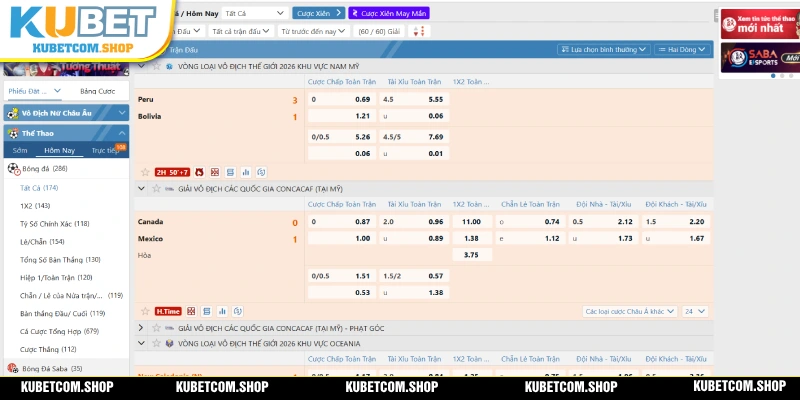This screenshot has width=800, height=400.
Task: Select Lẻ/Chẵn (154) in sidebar
Action: 42,242
